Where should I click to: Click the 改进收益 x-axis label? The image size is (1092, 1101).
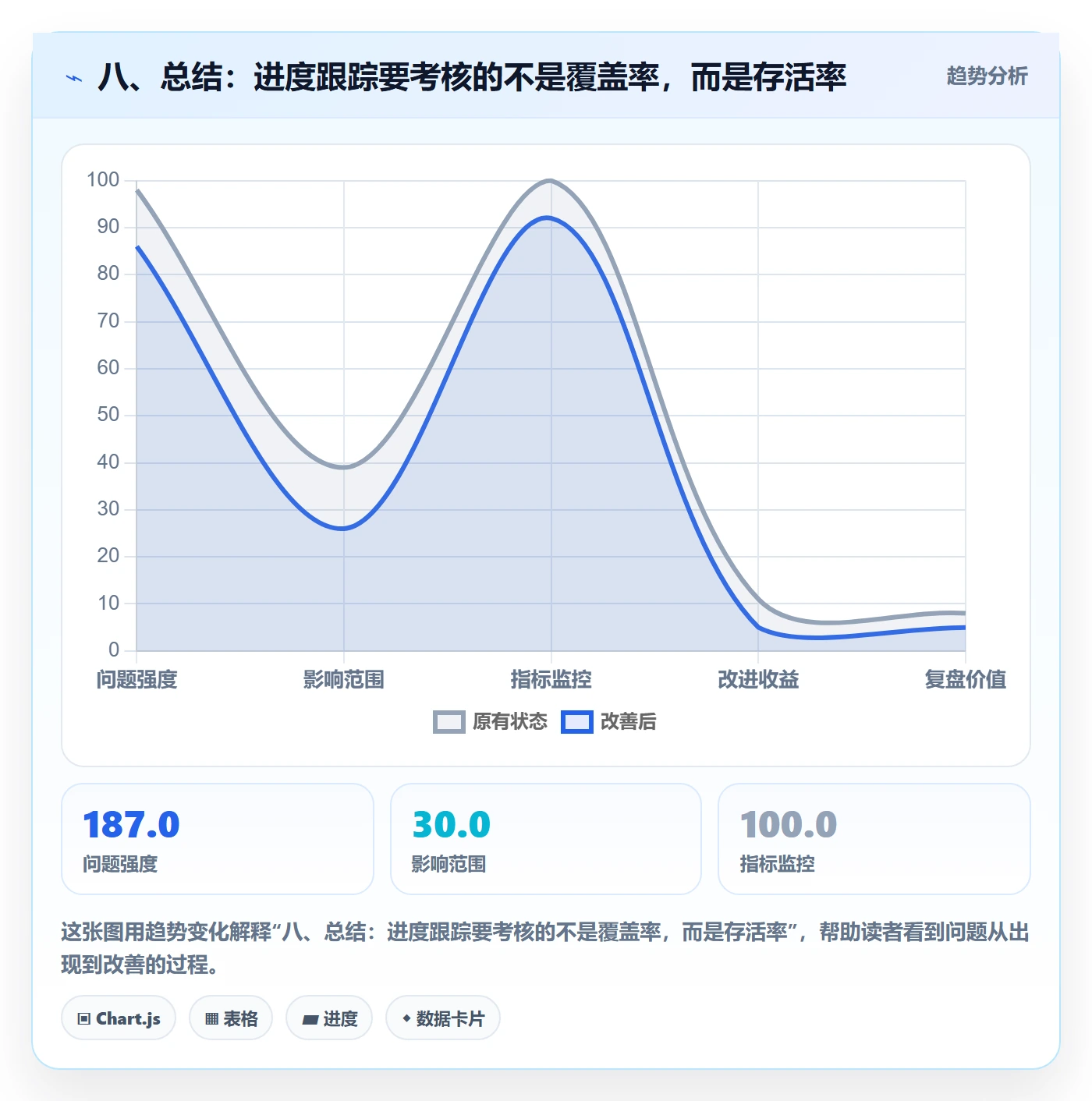pos(758,679)
